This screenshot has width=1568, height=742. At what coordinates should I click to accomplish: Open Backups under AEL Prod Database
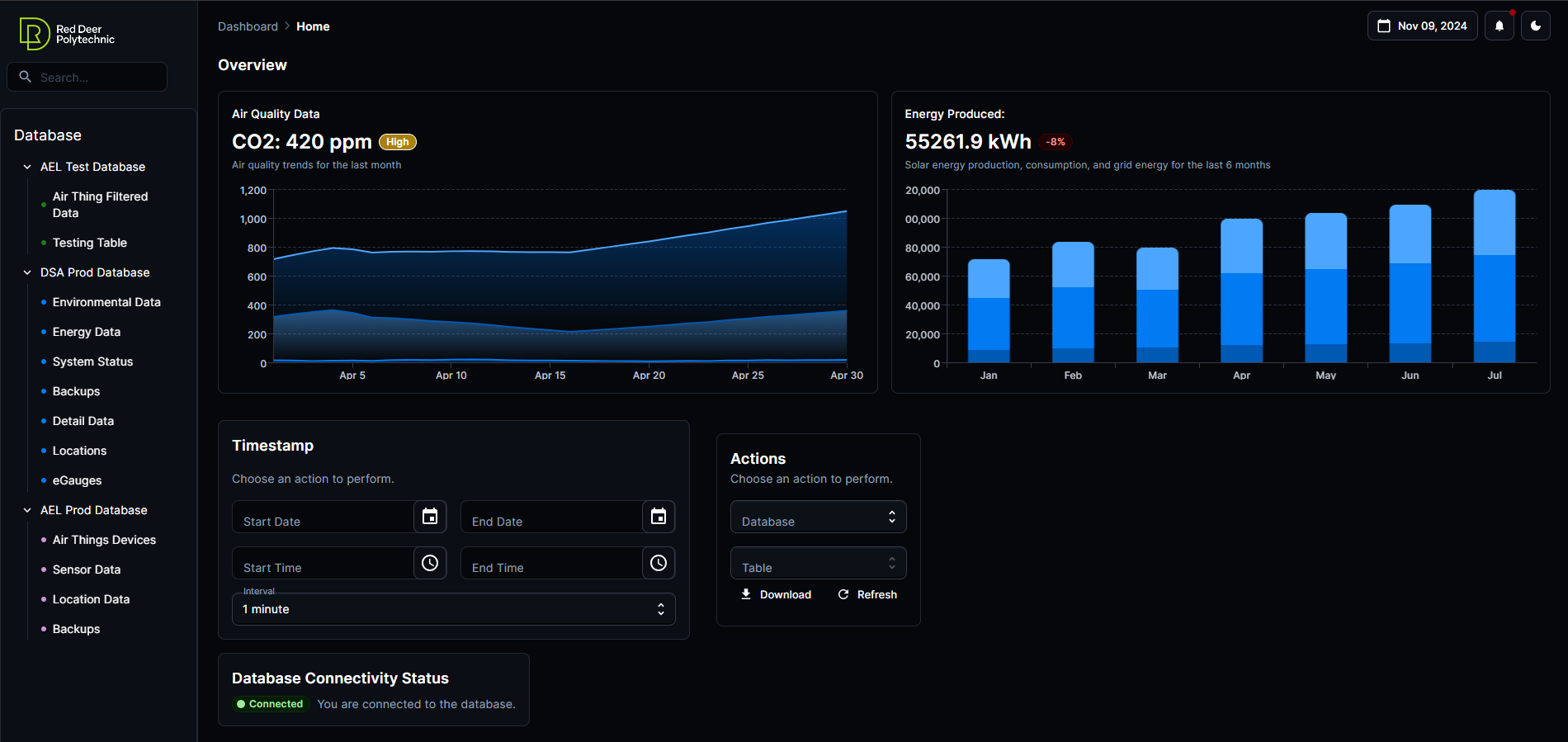click(x=76, y=629)
